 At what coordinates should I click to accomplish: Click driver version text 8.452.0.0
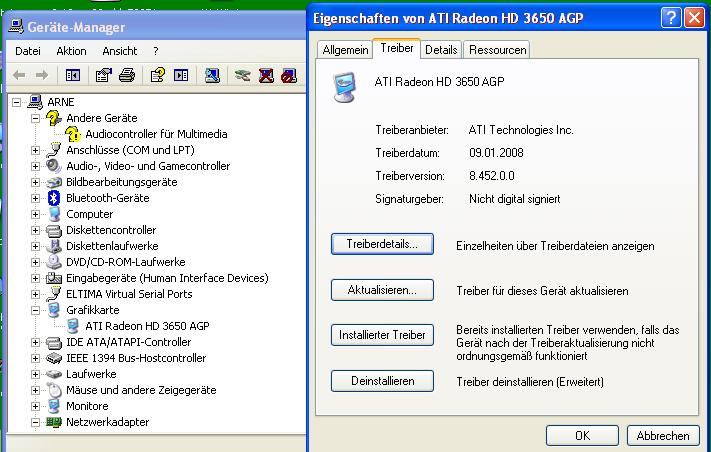[492, 175]
